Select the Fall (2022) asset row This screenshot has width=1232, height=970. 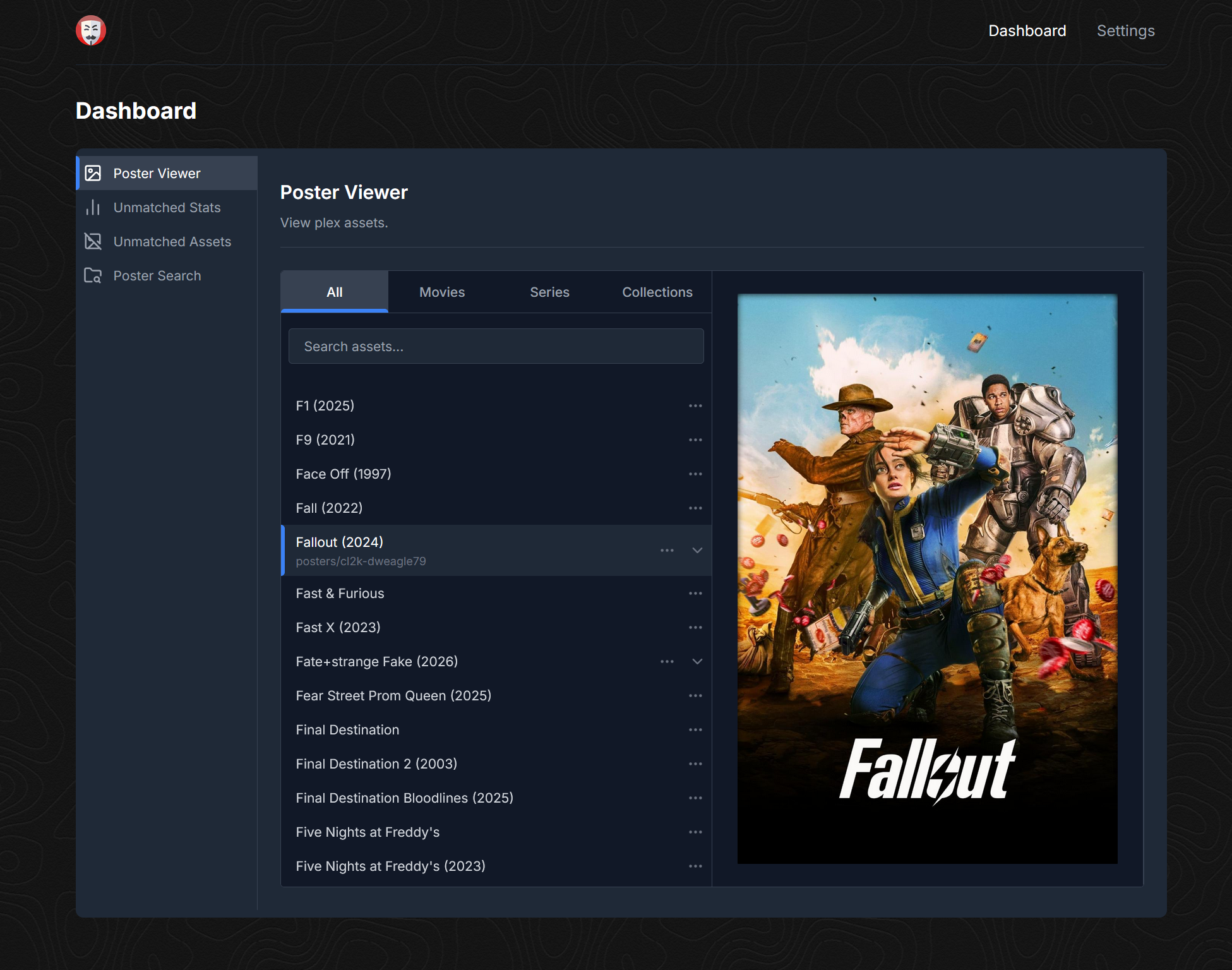click(496, 508)
